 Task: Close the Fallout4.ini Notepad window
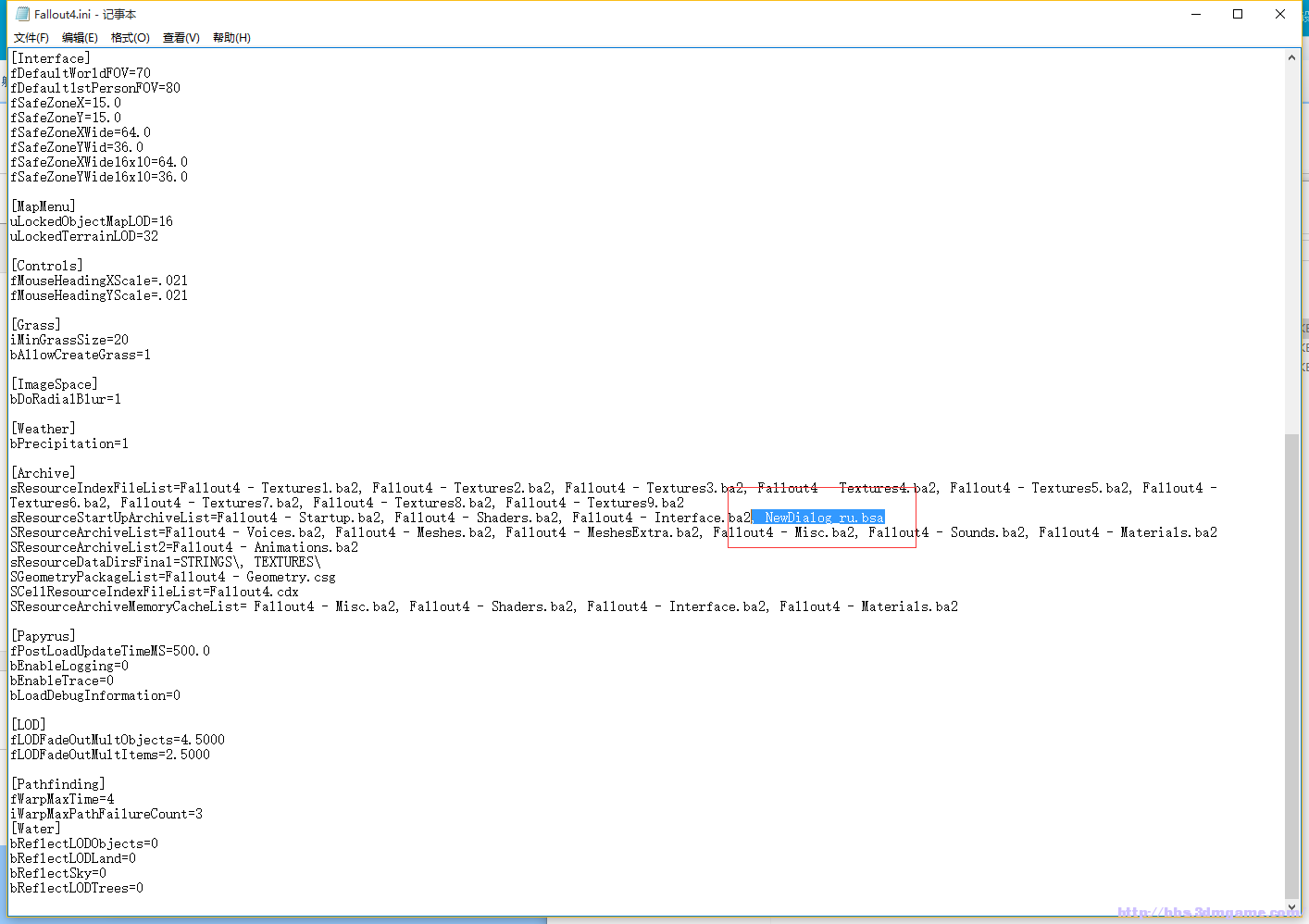point(1280,14)
